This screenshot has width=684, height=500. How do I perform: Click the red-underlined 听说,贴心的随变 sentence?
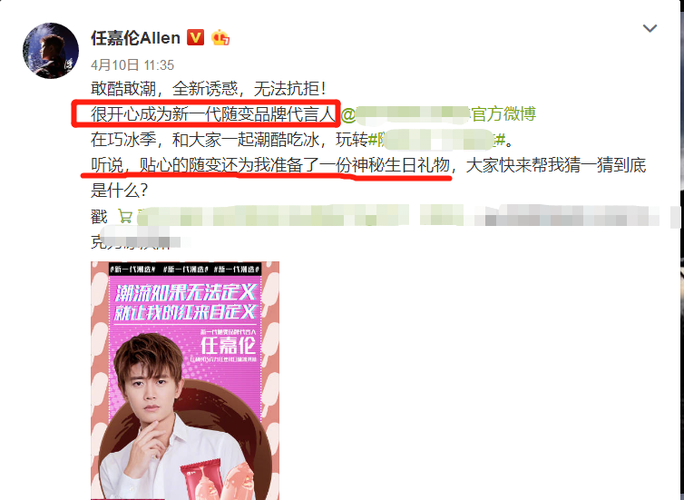[270, 165]
